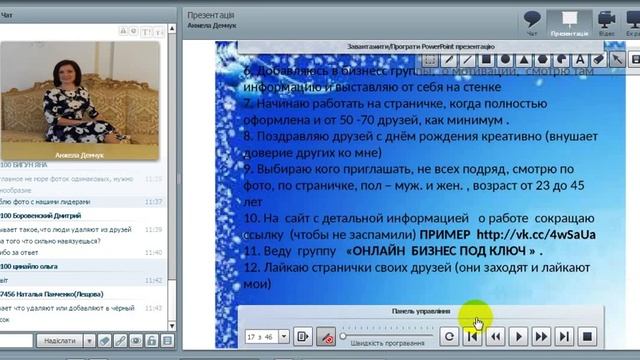
Task: Click chat name 100 Боровенский Дмитрий
Action: (x=41, y=216)
